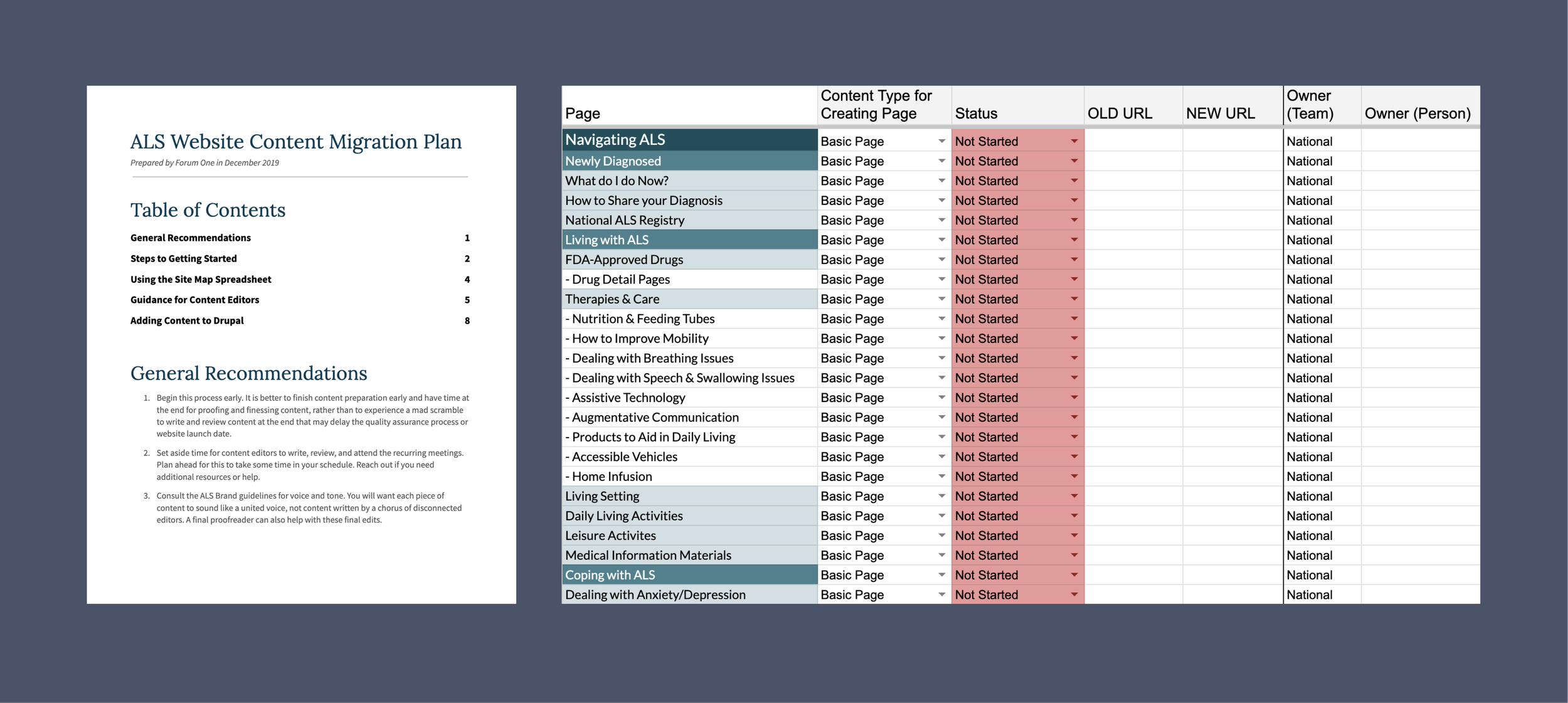Screen dimensions: 1568x703
Task: Expand Status dropdown for Living with ALS
Action: [1074, 240]
